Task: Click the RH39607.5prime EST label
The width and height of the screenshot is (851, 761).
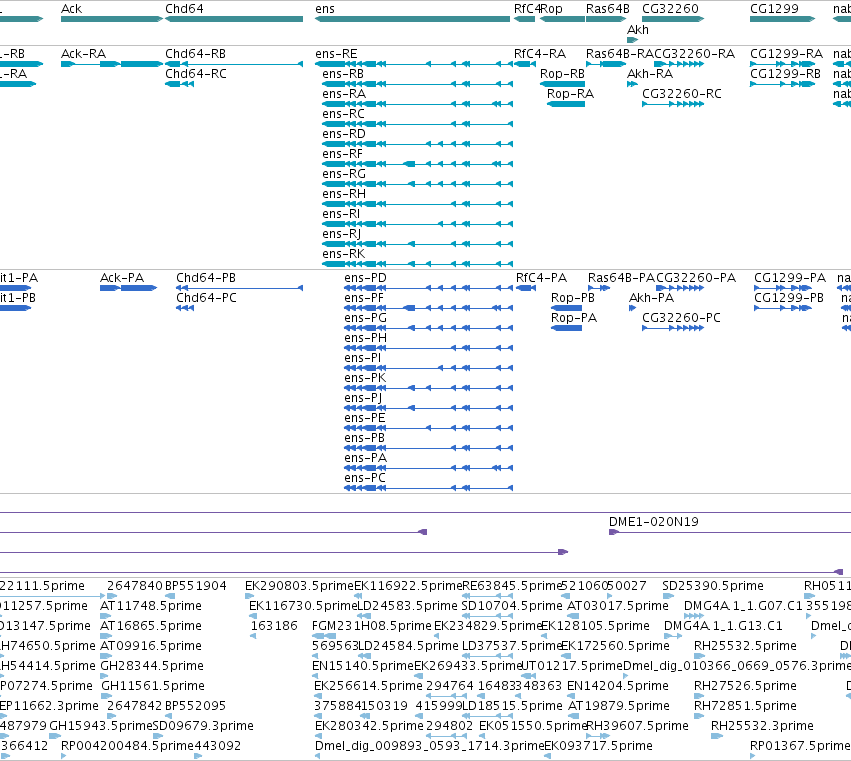Action: 637,726
